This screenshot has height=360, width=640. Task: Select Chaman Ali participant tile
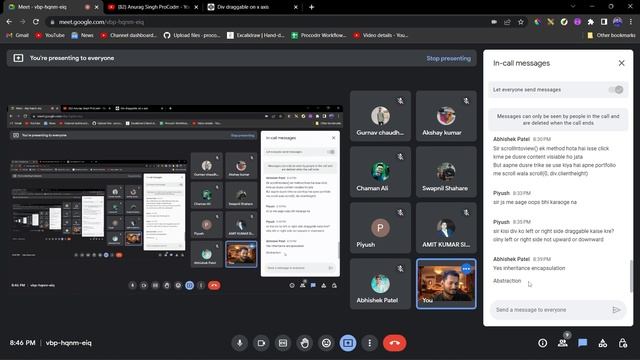[380, 172]
